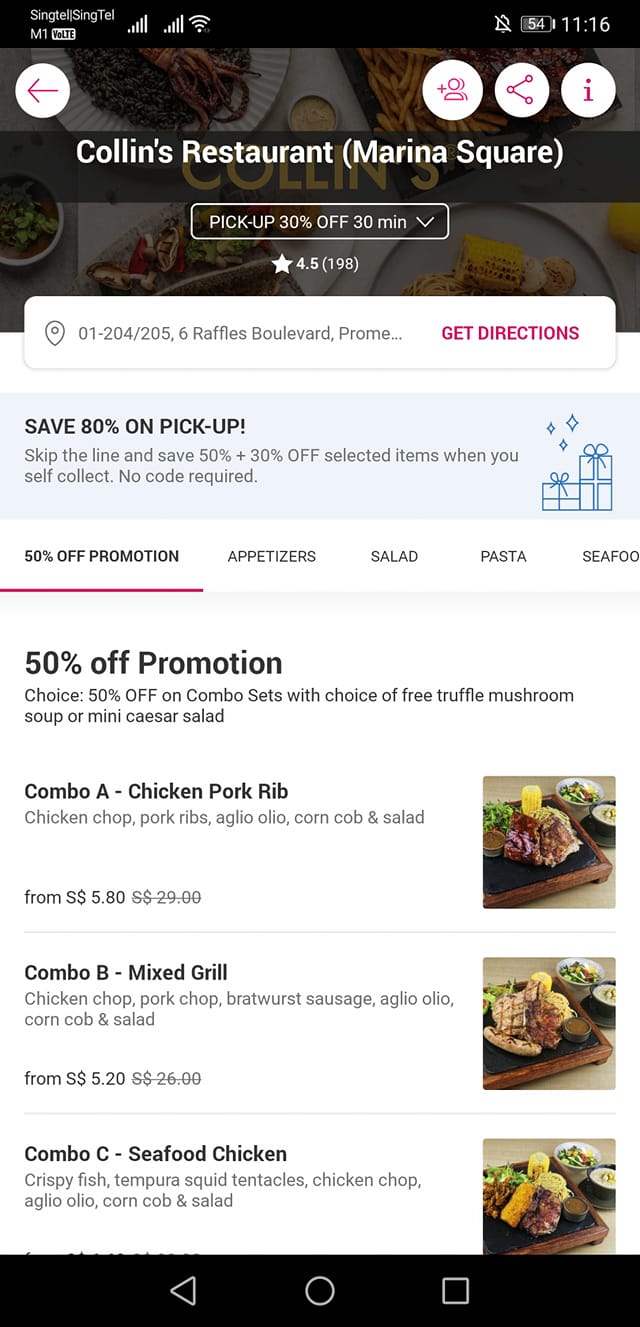
Task: Tap the GET DIRECTIONS link
Action: 510,333
